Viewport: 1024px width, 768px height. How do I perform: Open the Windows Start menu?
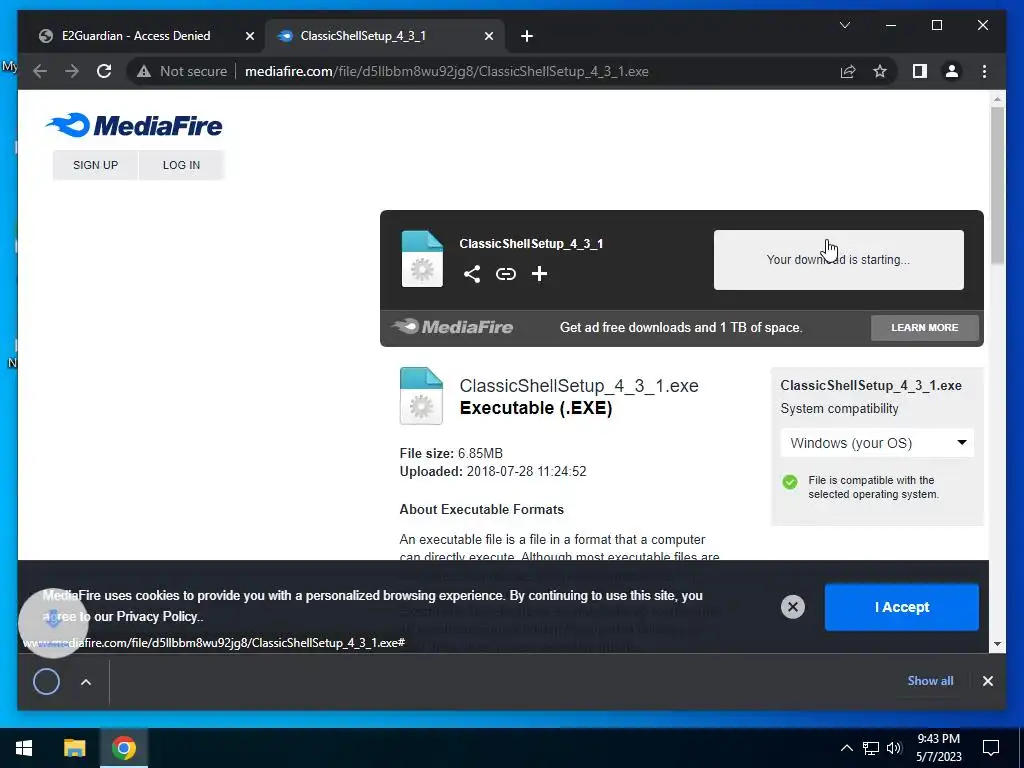pyautogui.click(x=24, y=748)
